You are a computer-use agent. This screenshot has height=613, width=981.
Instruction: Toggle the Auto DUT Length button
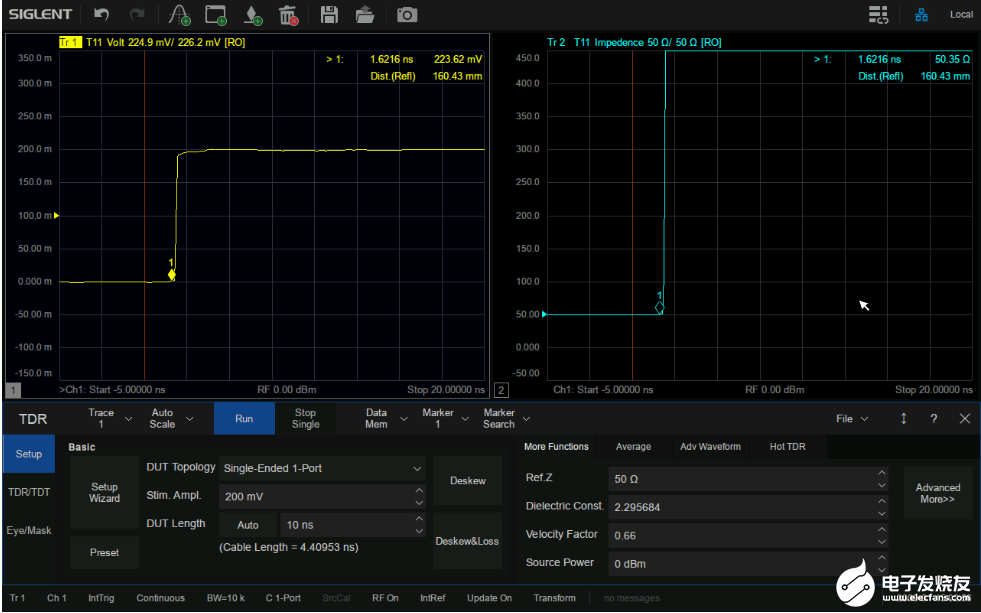248,525
